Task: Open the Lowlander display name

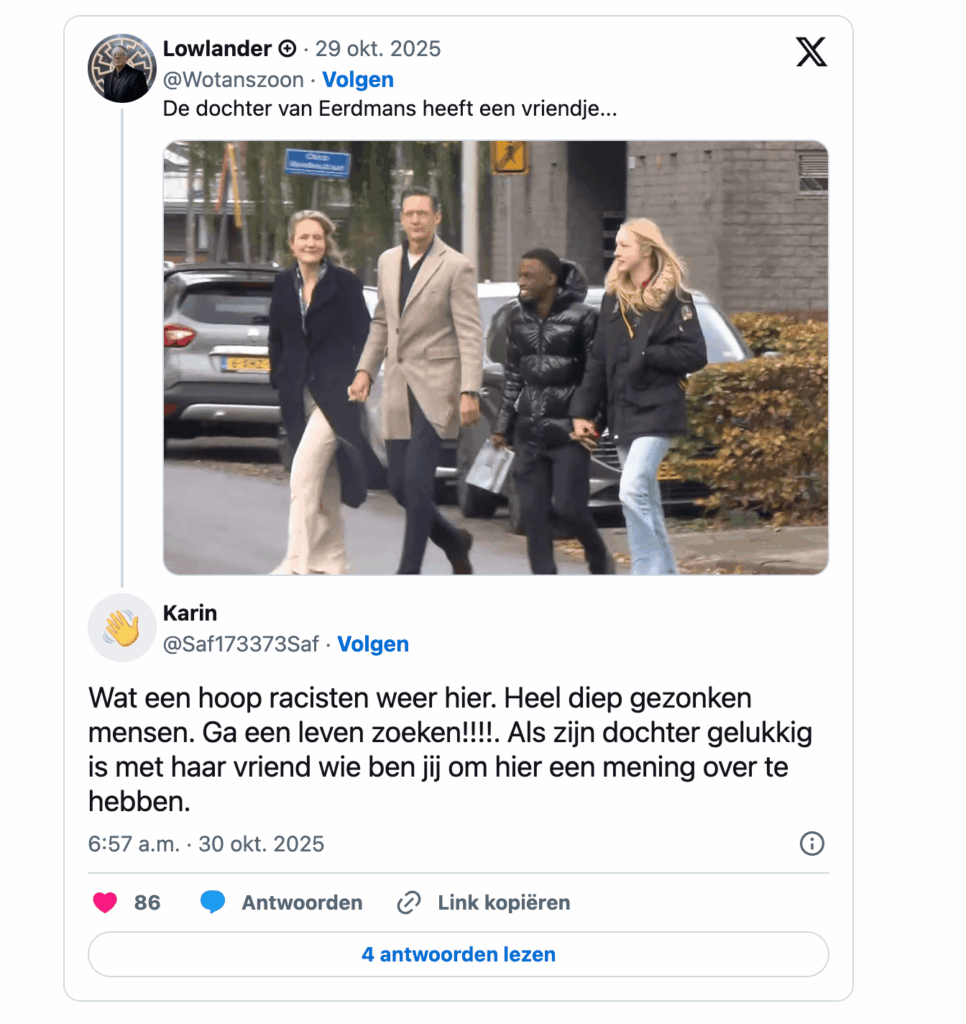Action: click(x=217, y=48)
